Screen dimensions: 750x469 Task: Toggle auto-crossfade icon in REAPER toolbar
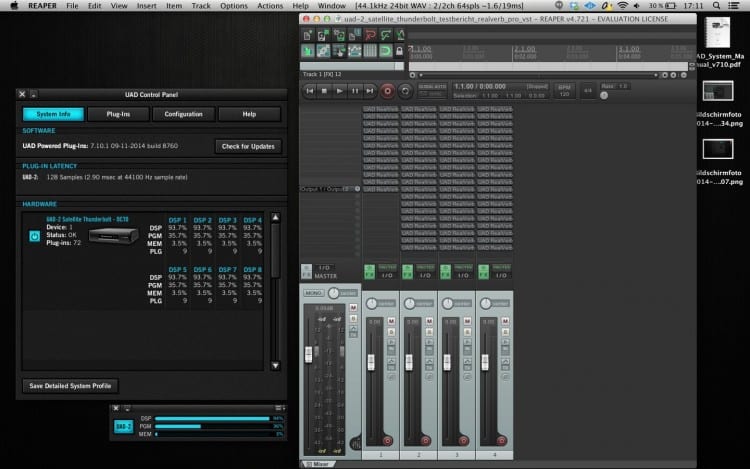308,51
